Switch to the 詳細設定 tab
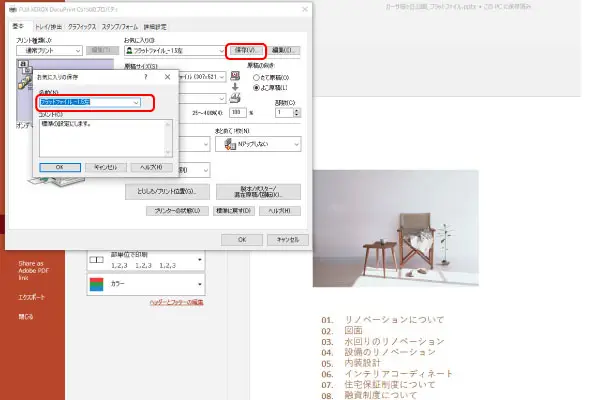Image resolution: width=600 pixels, height=400 pixels. pyautogui.click(x=155, y=27)
